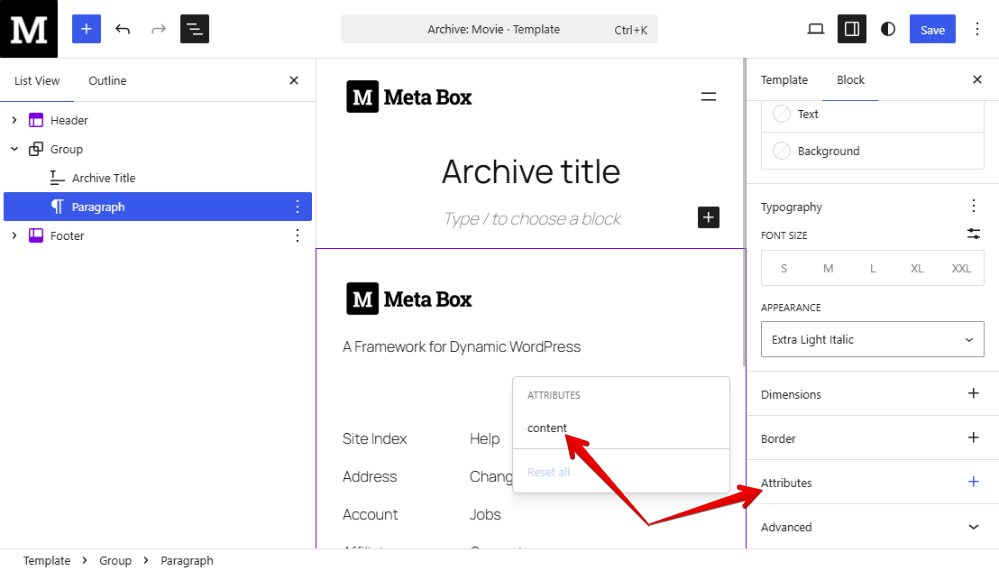Click the footer Meta Box logo
The image size is (999, 571).
(409, 299)
